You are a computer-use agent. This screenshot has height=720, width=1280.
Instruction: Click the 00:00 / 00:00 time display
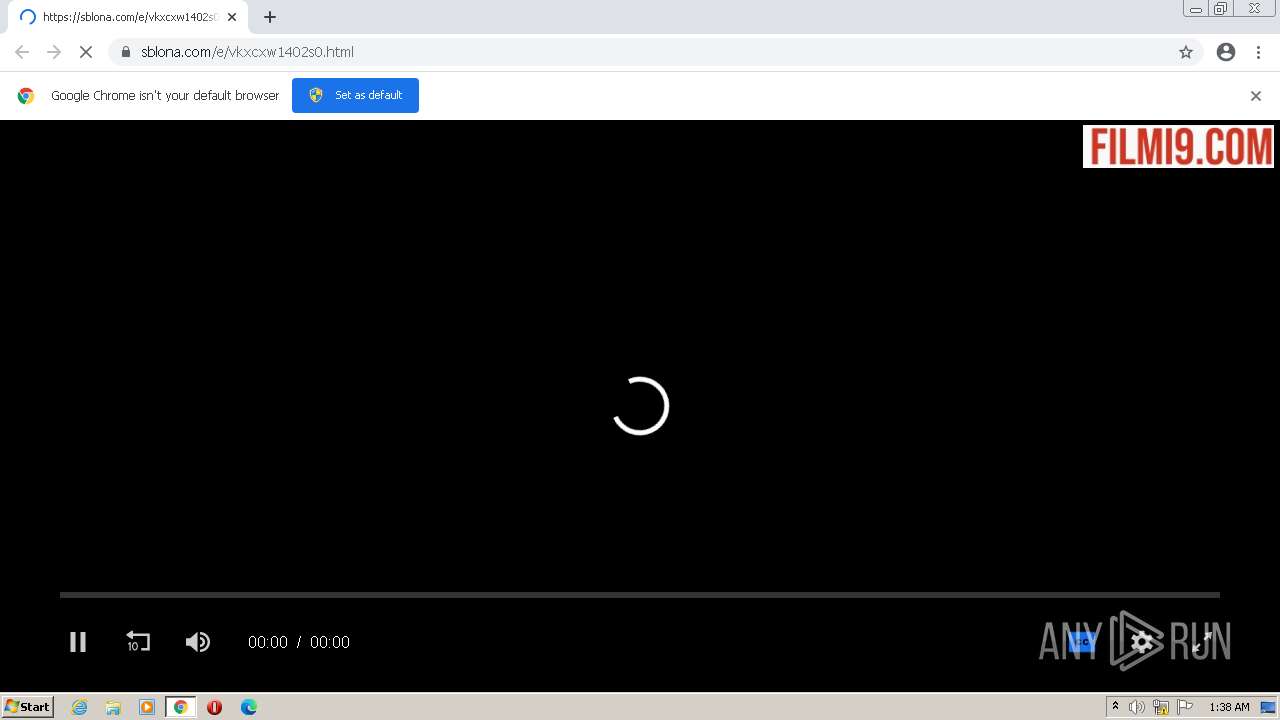coord(299,642)
